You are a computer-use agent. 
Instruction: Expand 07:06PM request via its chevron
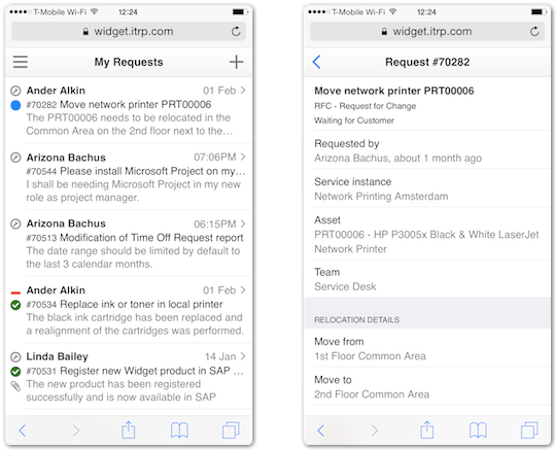click(243, 156)
